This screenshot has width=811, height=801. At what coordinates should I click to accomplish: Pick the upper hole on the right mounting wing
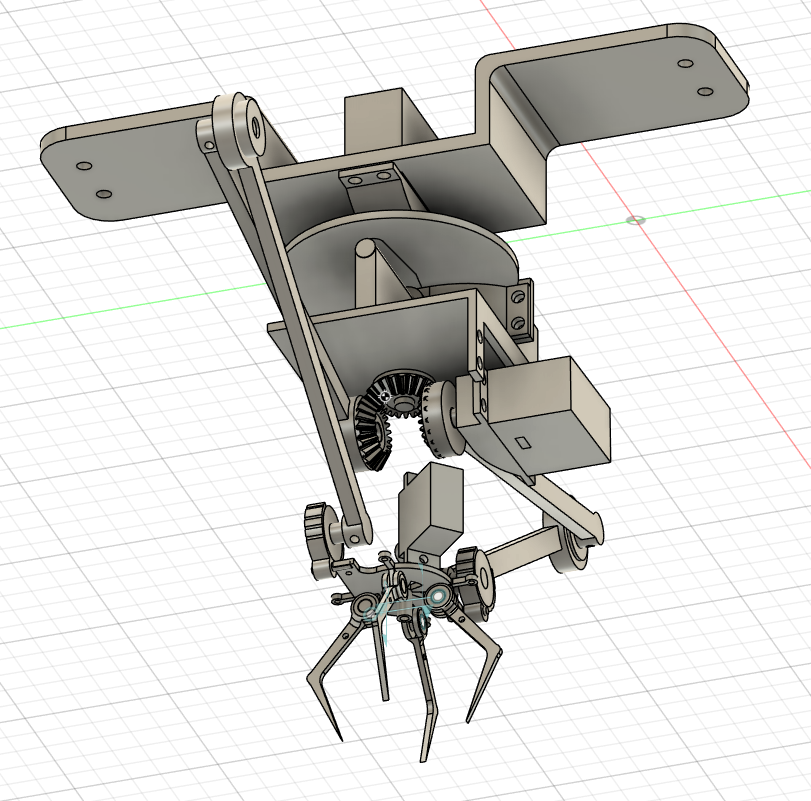685,64
